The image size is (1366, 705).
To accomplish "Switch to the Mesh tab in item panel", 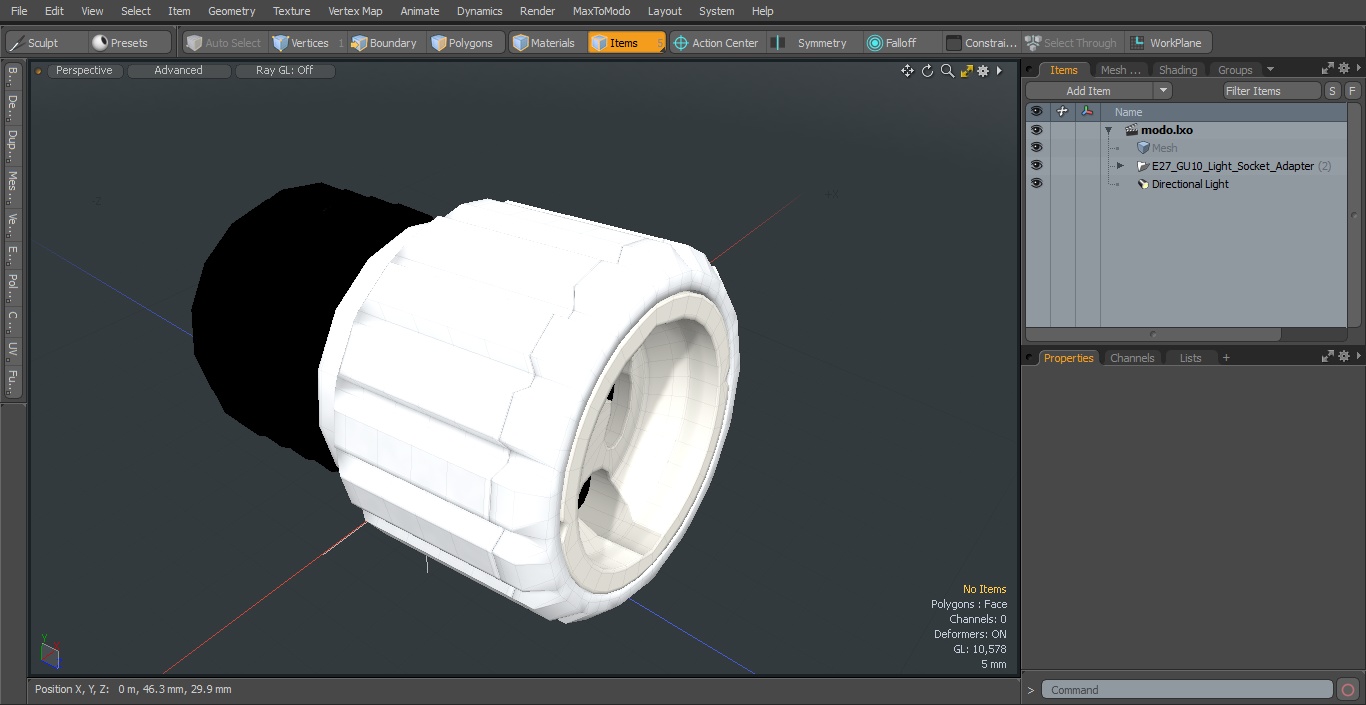I will pos(1120,70).
